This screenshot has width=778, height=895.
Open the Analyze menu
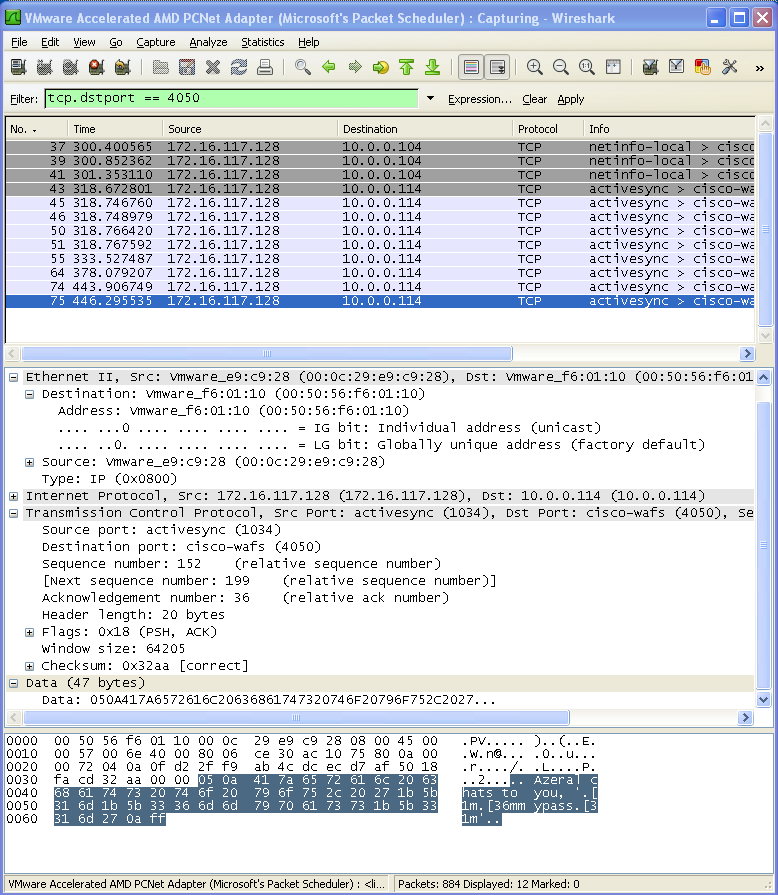click(208, 42)
